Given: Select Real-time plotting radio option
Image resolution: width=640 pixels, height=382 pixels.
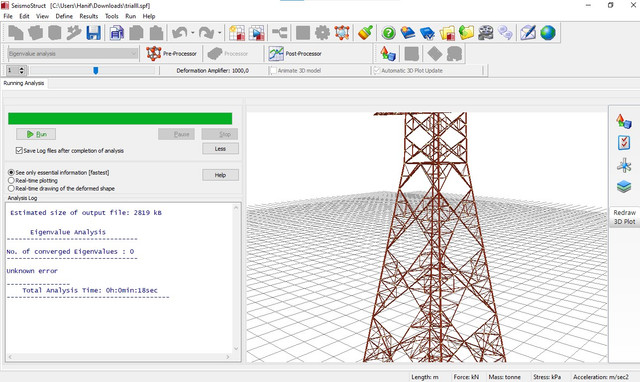Looking at the screenshot, I should pyautogui.click(x=11, y=180).
